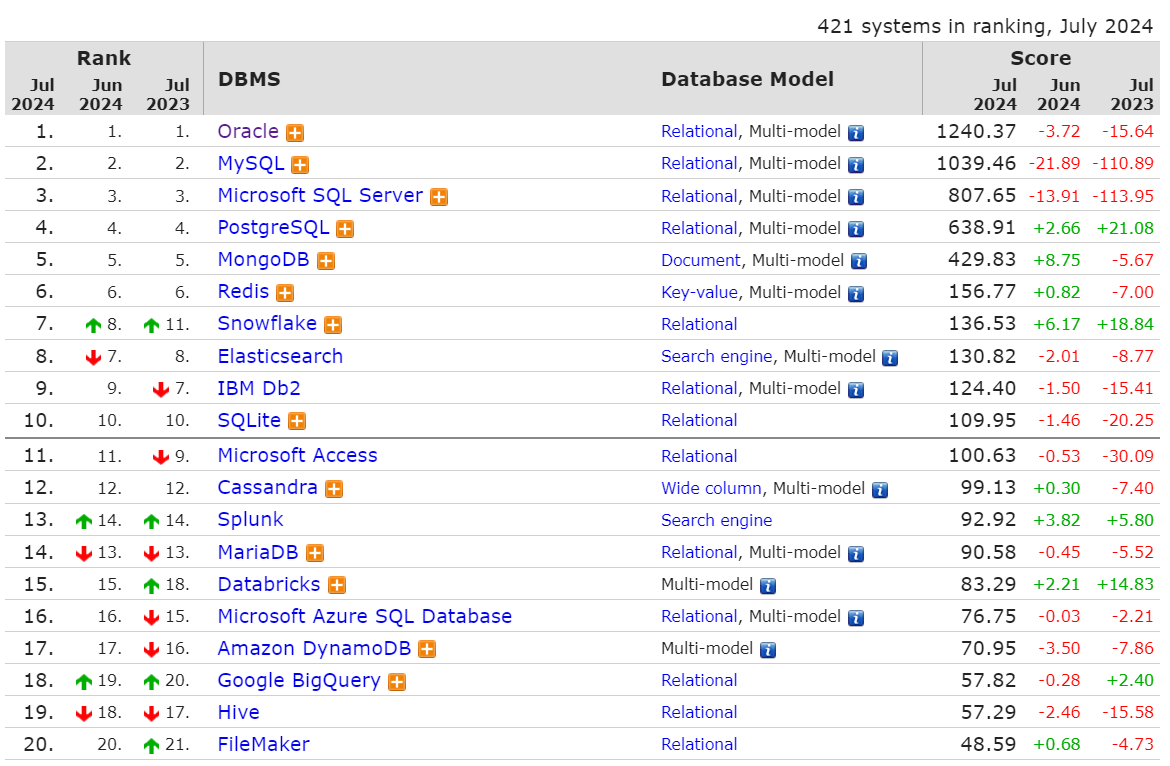
Task: Open the Redis database page link
Action: (243, 292)
